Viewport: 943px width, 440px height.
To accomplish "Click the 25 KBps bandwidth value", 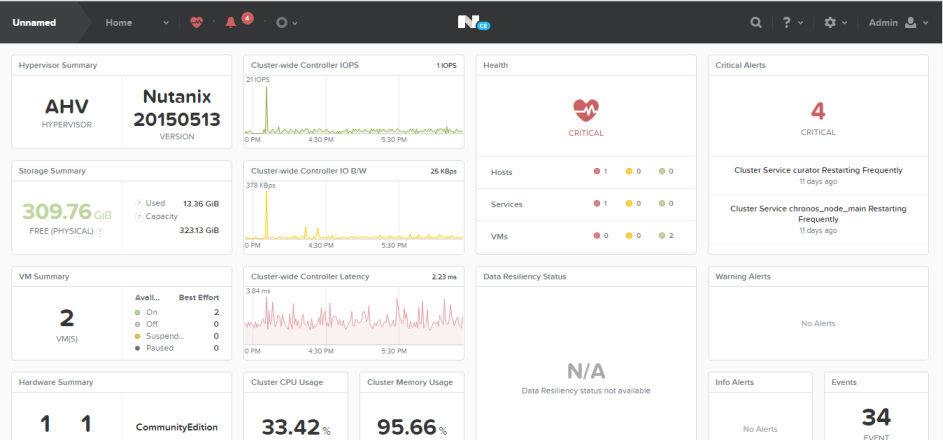I will click(x=443, y=171).
